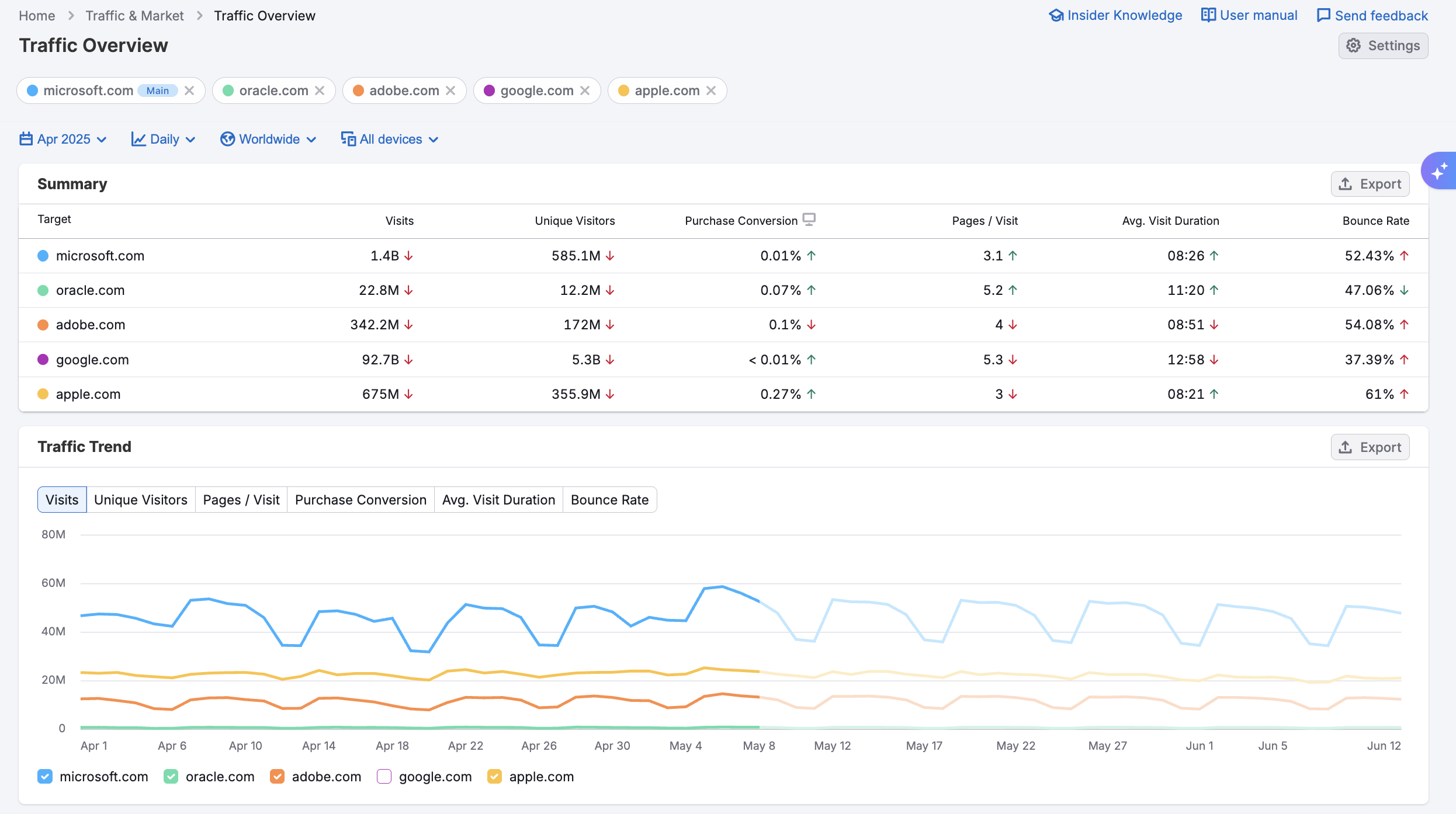Viewport: 1456px width, 814px height.
Task: Go to Home breadcrumb
Action: click(37, 16)
